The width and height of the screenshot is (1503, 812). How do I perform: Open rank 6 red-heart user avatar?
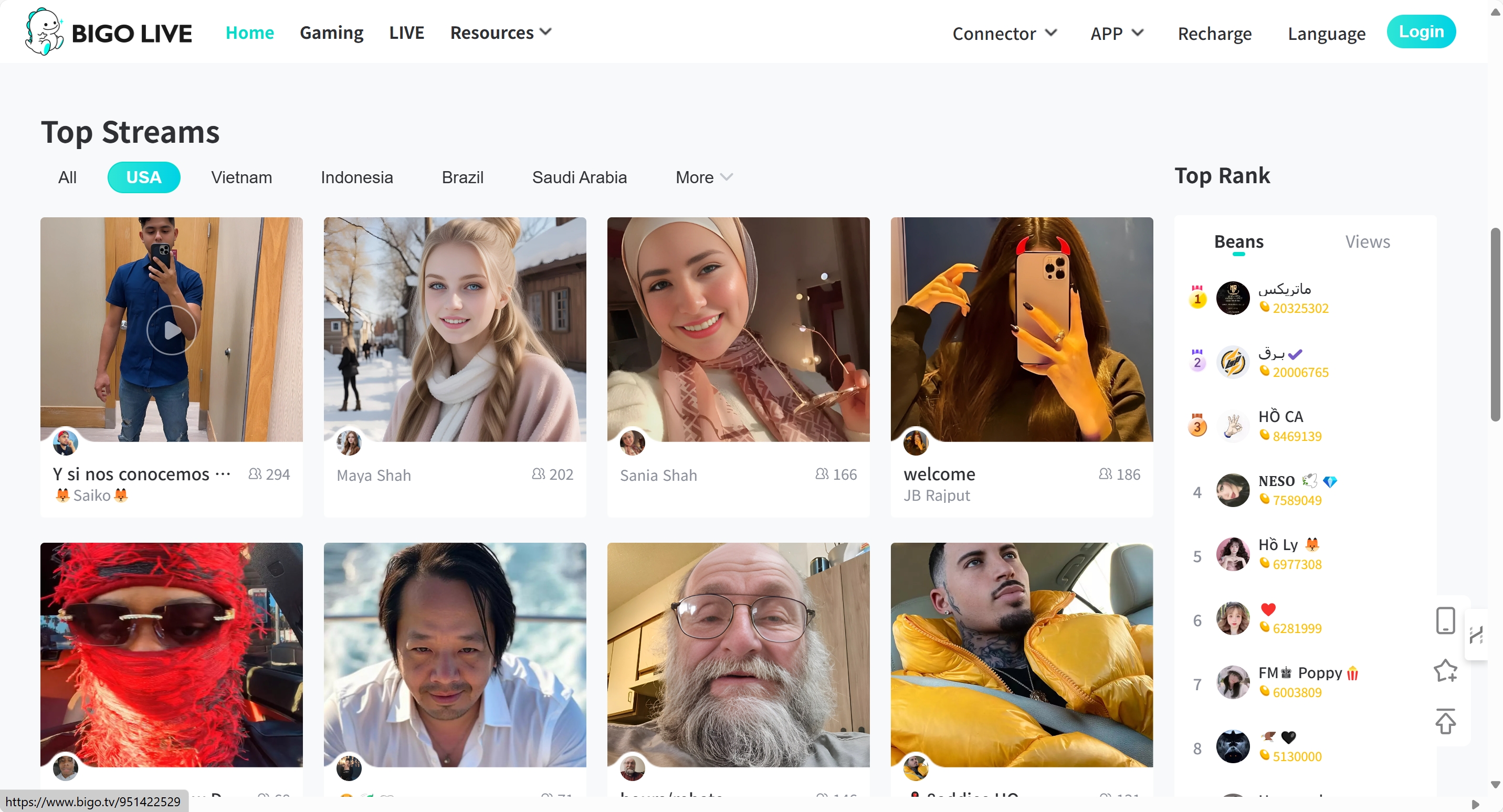tap(1233, 618)
